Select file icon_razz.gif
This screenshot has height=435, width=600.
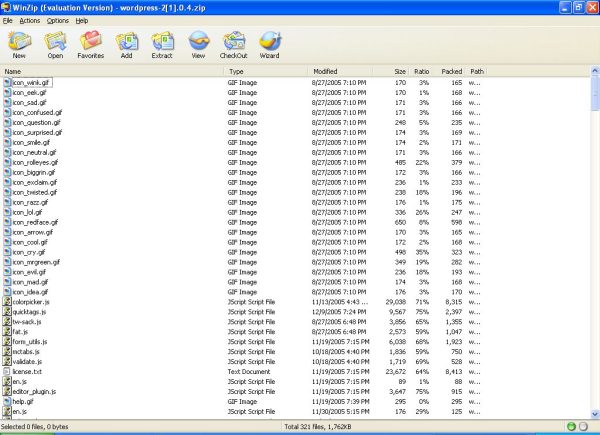(x=30, y=202)
